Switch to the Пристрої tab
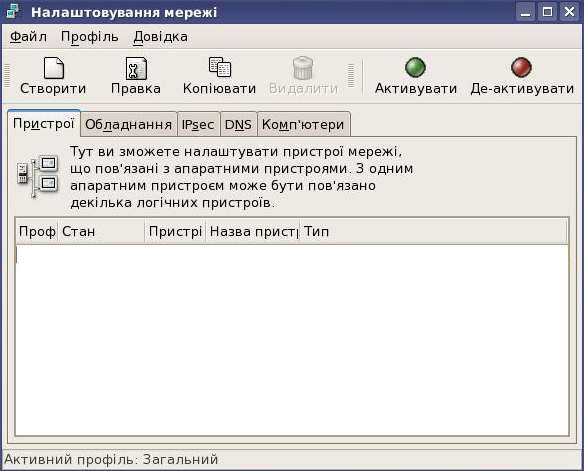Image resolution: width=584 pixels, height=471 pixels. (x=44, y=123)
